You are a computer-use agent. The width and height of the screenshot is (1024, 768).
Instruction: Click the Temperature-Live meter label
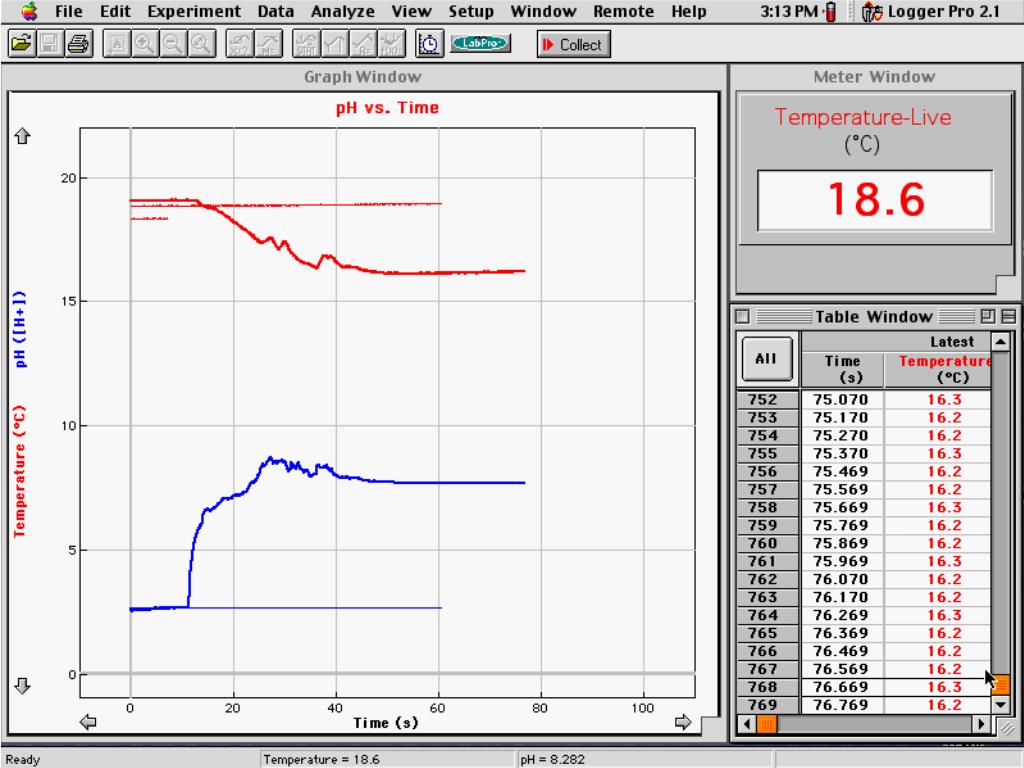(x=863, y=118)
